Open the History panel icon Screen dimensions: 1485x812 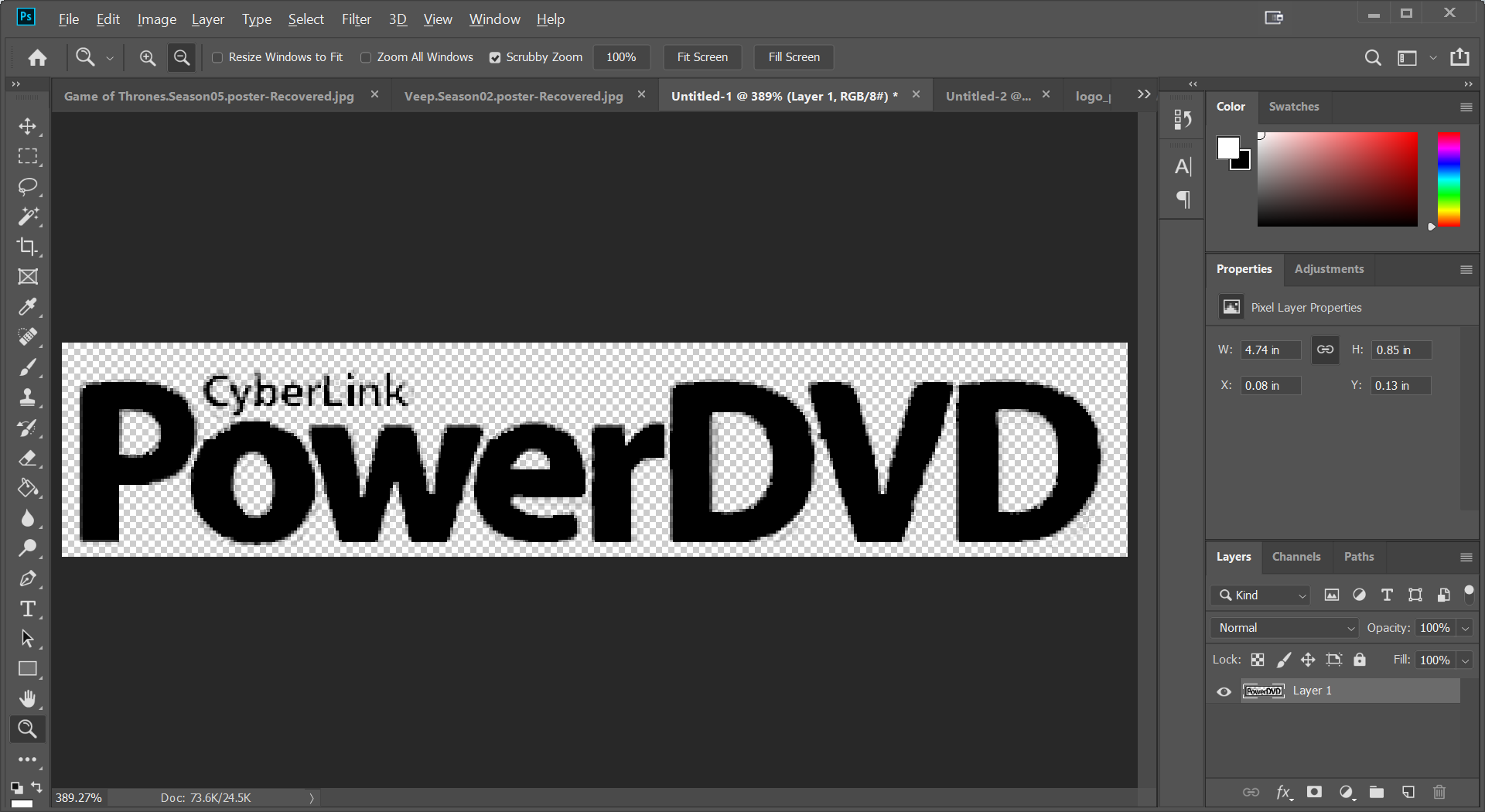point(1182,119)
